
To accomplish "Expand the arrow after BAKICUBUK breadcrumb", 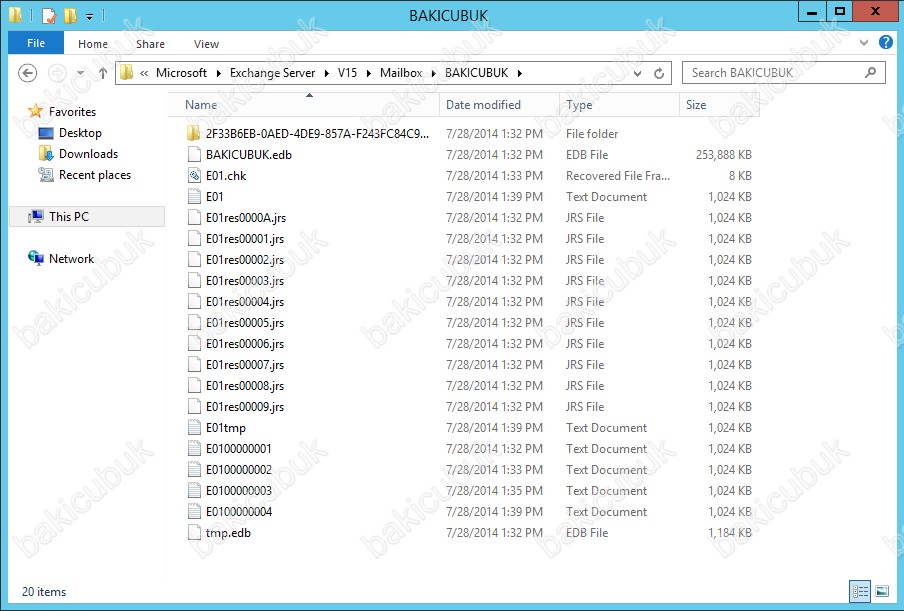I will click(x=519, y=73).
